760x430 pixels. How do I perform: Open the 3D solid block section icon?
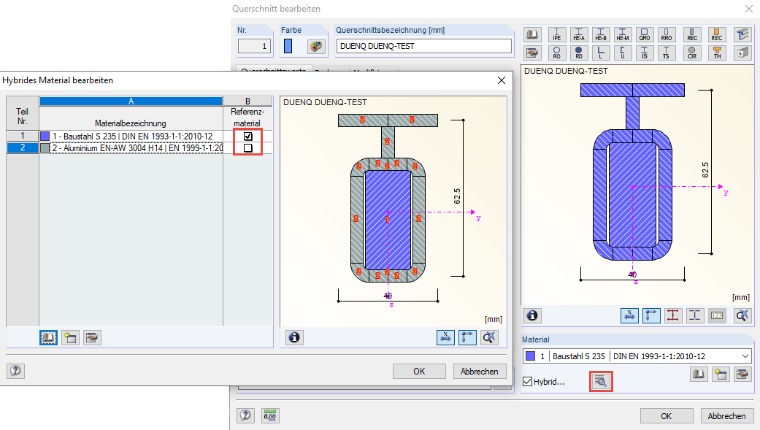(x=742, y=52)
